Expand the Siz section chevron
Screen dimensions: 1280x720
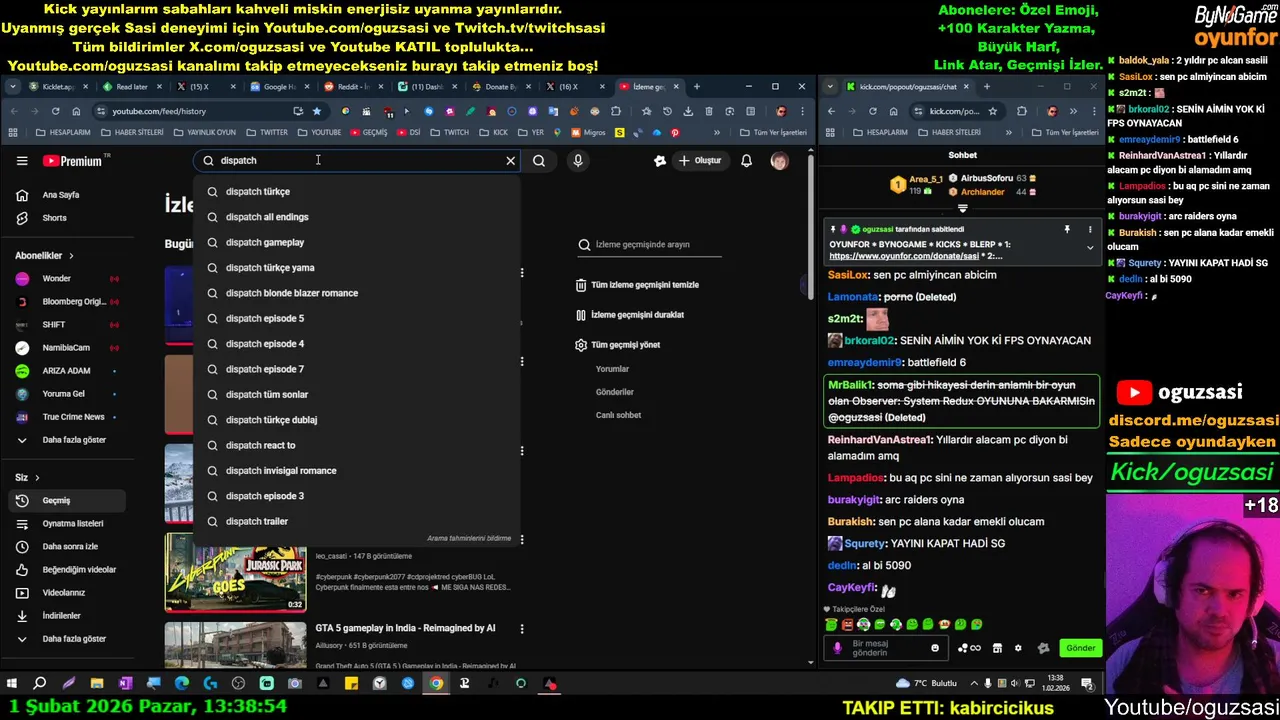(37, 478)
